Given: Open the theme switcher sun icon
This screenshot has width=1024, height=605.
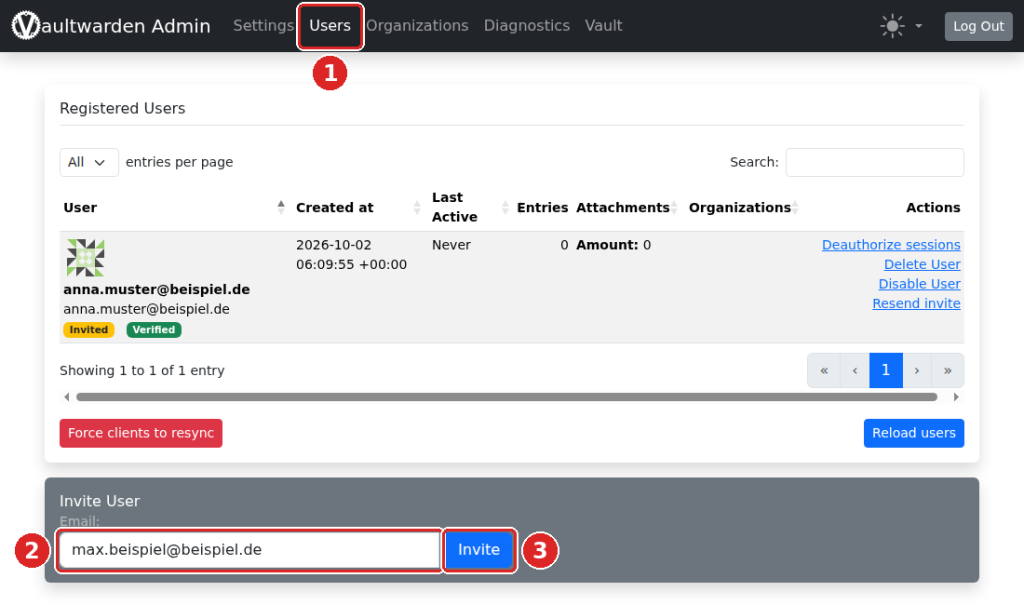Looking at the screenshot, I should [x=892, y=26].
